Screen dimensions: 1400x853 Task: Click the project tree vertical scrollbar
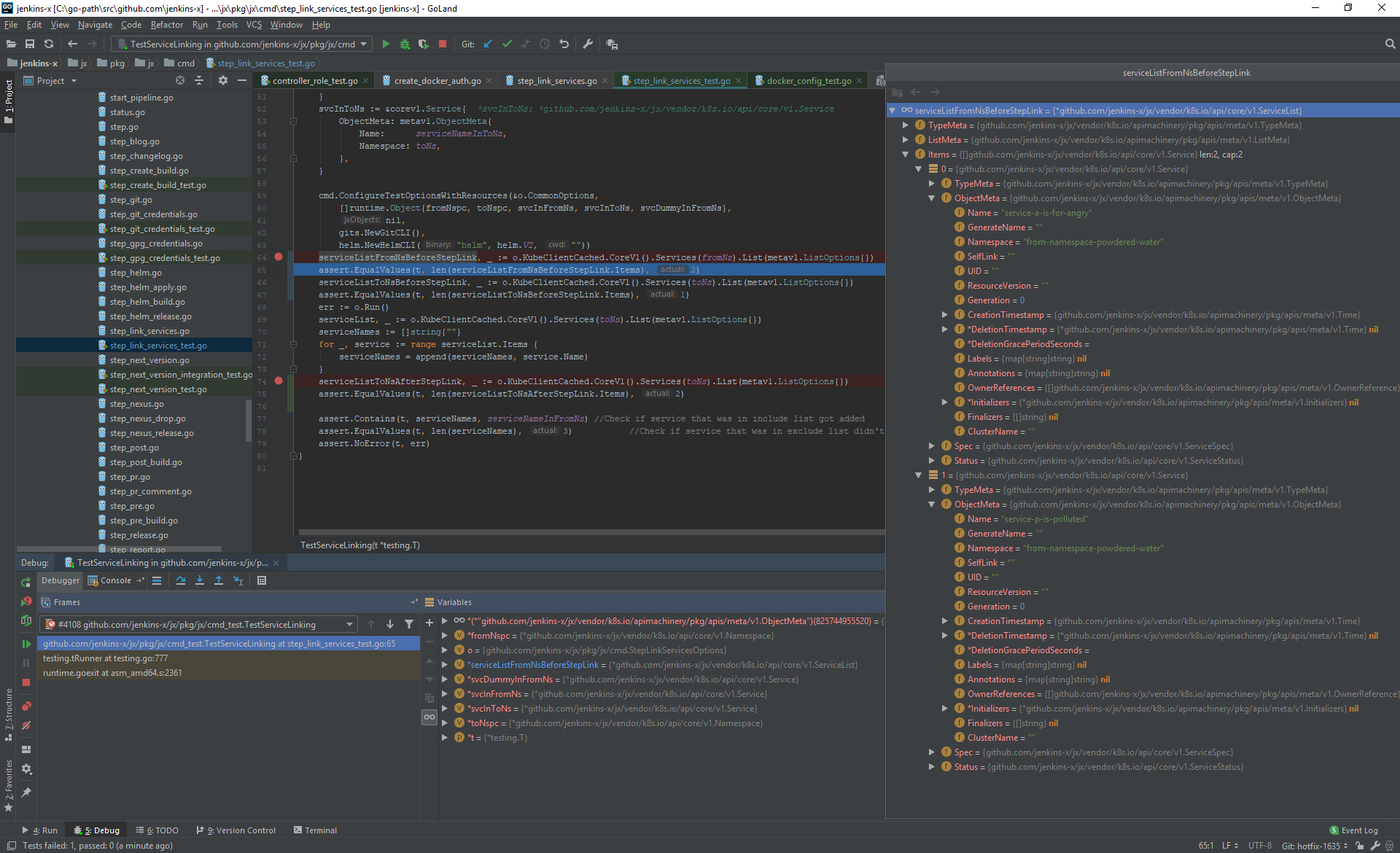click(248, 420)
